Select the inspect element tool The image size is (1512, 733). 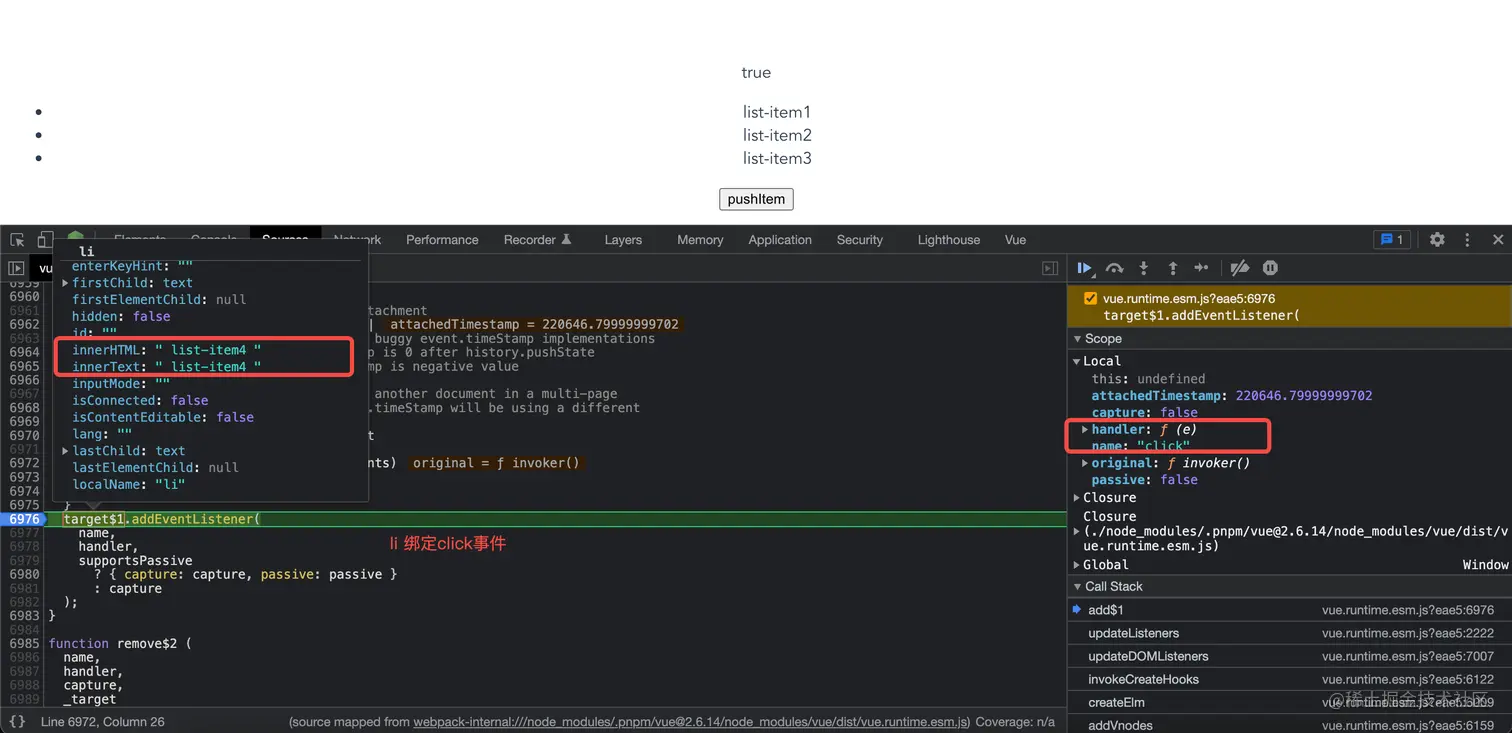(17, 240)
